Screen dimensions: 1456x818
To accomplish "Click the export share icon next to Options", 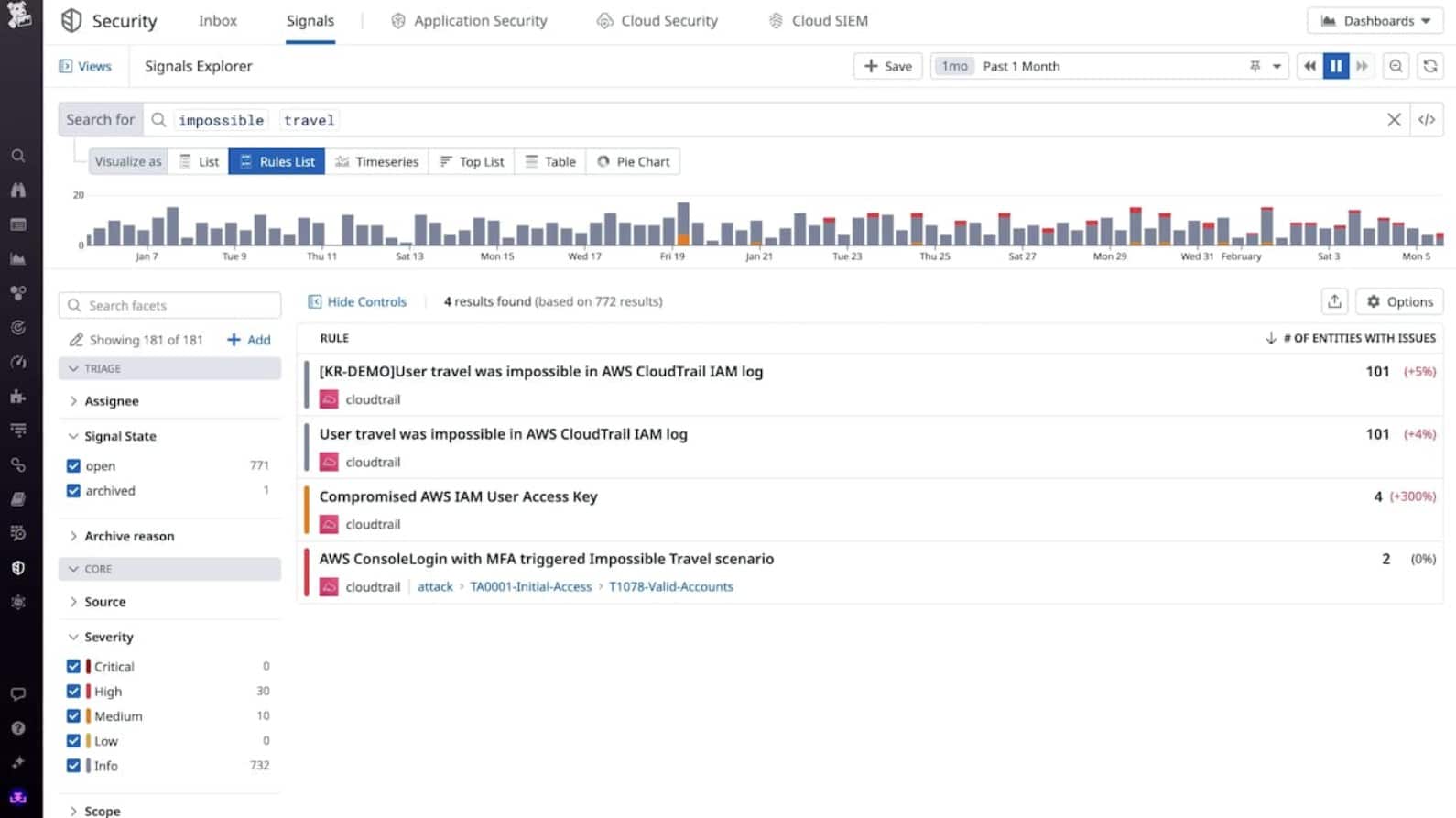I will click(1335, 301).
